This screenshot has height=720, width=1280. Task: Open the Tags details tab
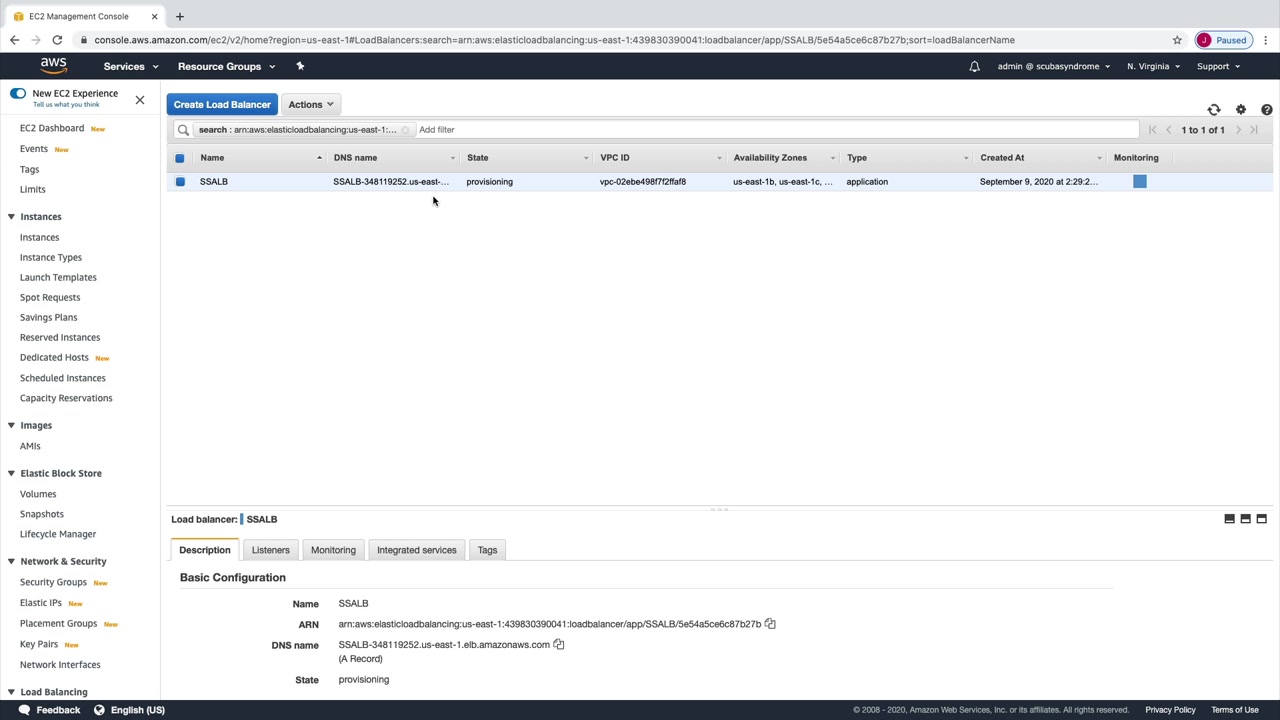pos(487,550)
